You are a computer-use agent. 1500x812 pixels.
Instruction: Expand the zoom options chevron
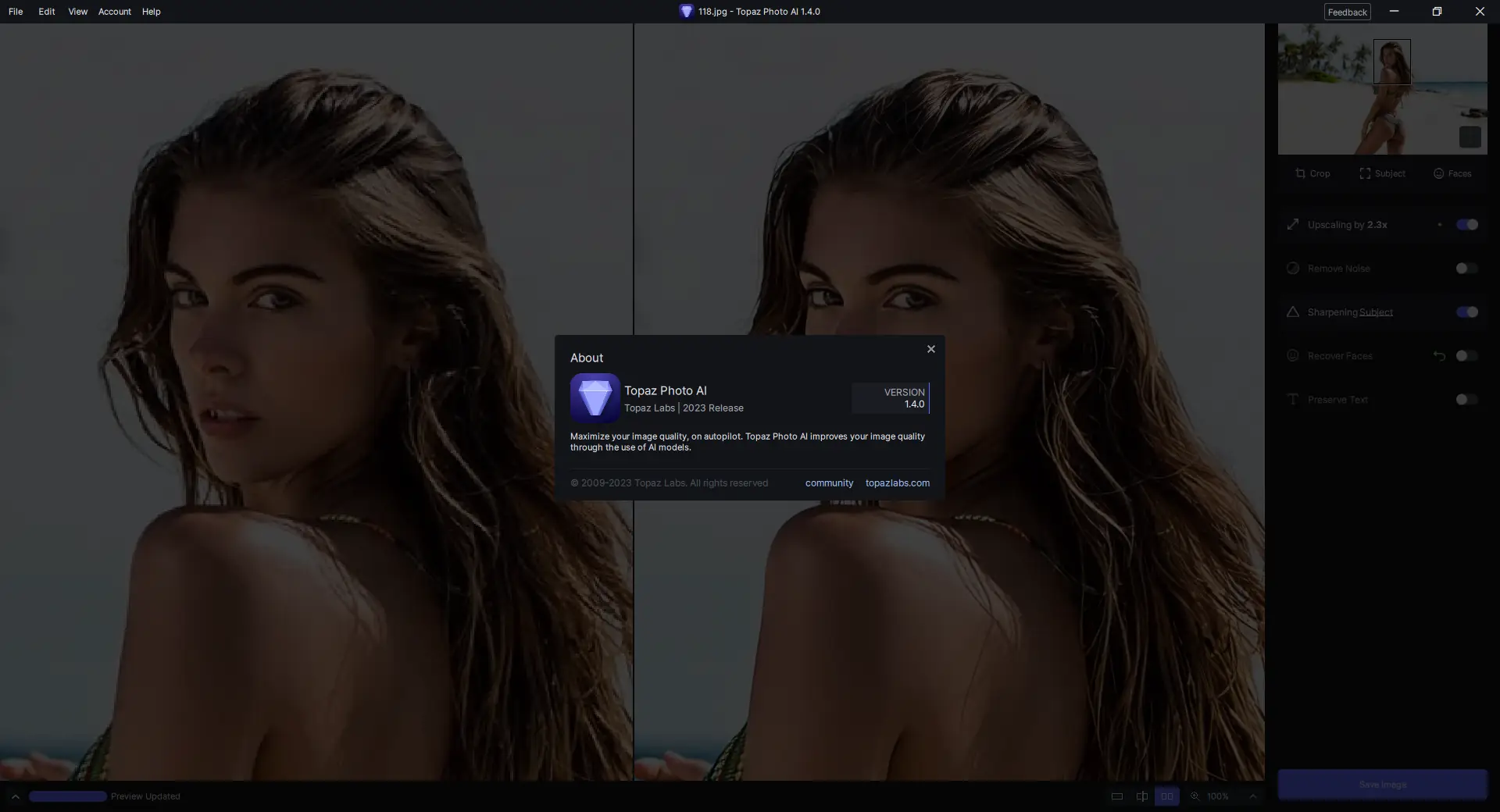[x=1253, y=796]
